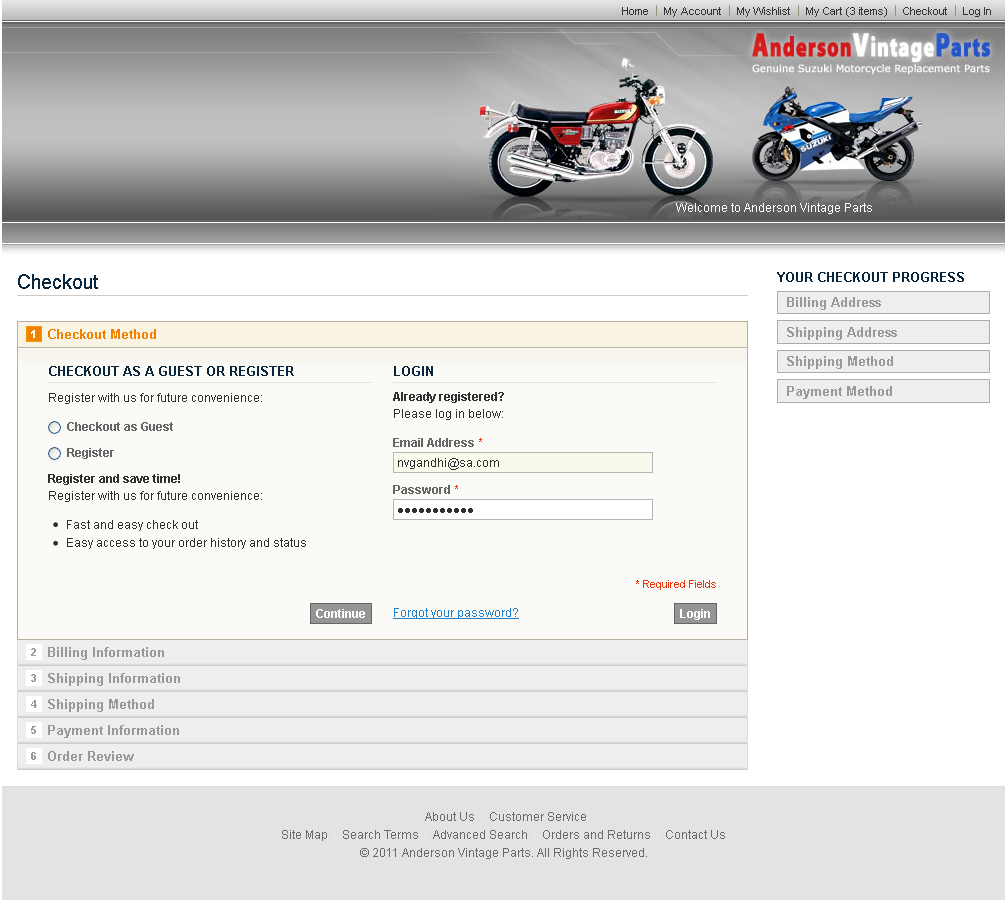
Task: Click 'Easy access to your order history' bullet
Action: pyautogui.click(x=186, y=543)
